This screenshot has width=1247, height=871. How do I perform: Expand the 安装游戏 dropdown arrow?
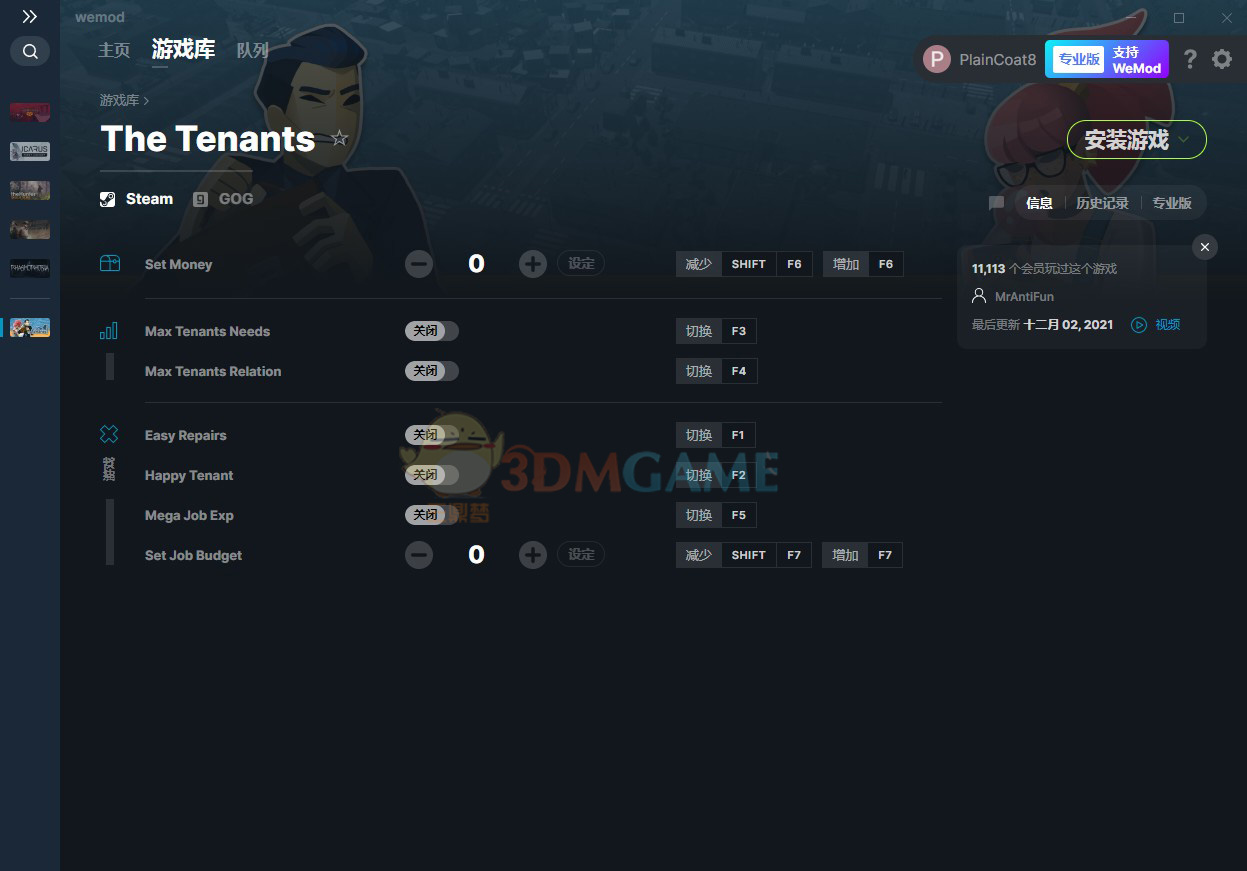1184,140
